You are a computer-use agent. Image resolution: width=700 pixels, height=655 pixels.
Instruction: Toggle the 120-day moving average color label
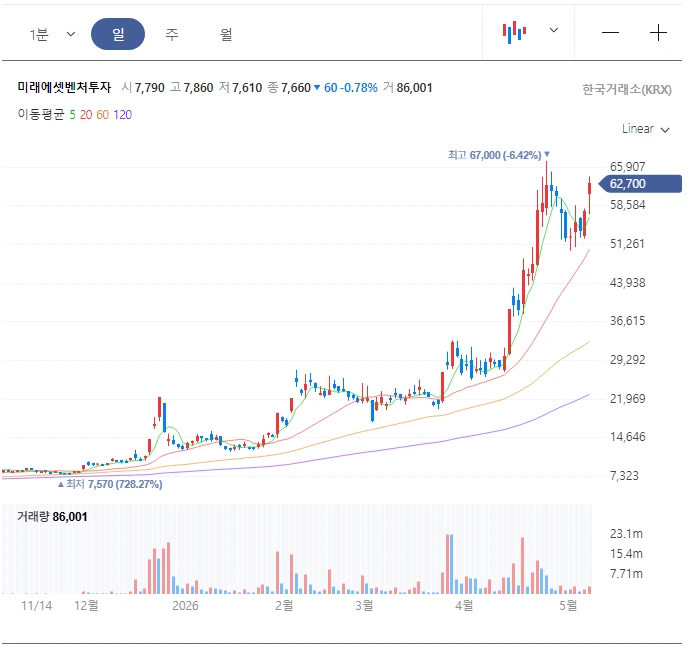[122, 115]
